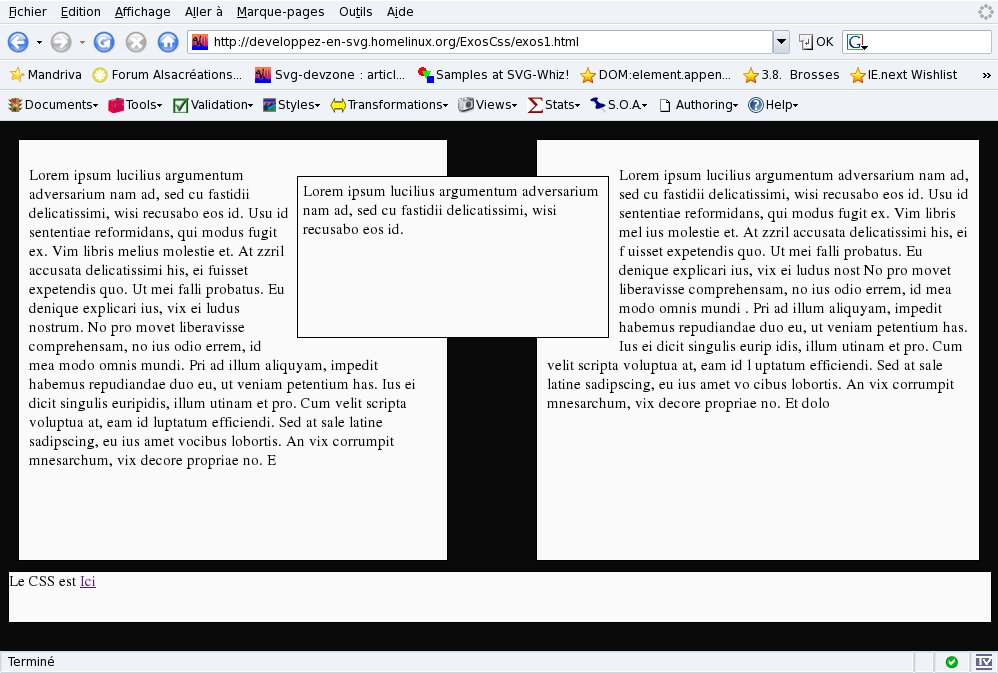
Task: Open the S.O.A dropdown
Action: coord(645,106)
